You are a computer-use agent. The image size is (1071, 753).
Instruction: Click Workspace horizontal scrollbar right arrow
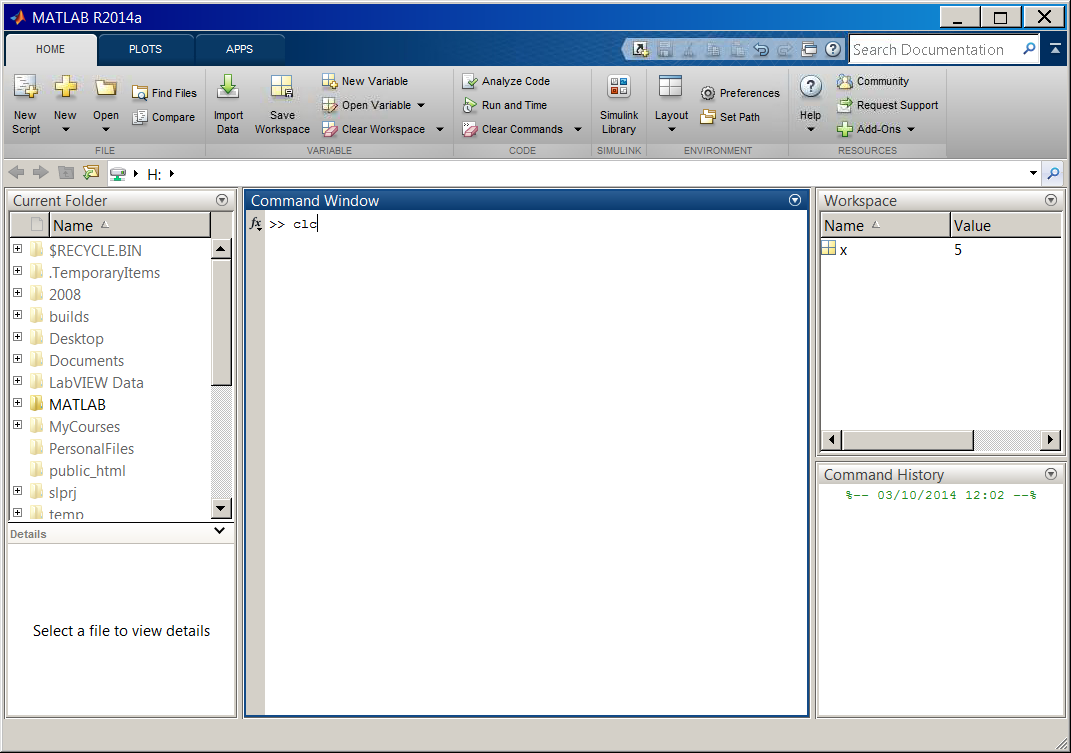pos(1051,439)
